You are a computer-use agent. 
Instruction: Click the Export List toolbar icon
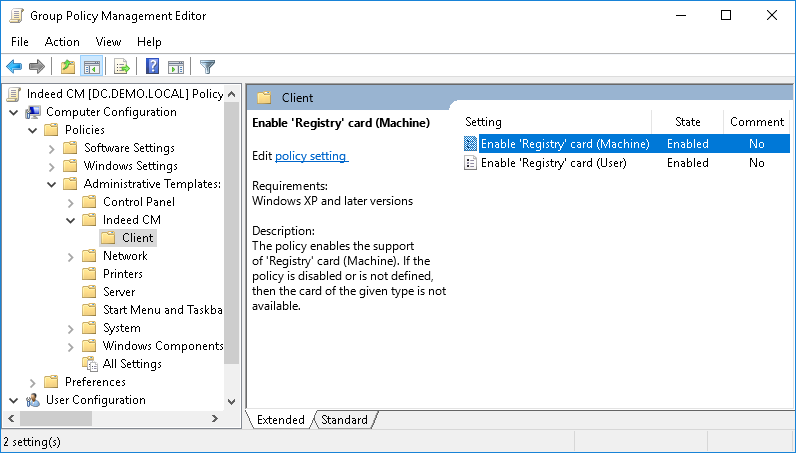tap(122, 67)
